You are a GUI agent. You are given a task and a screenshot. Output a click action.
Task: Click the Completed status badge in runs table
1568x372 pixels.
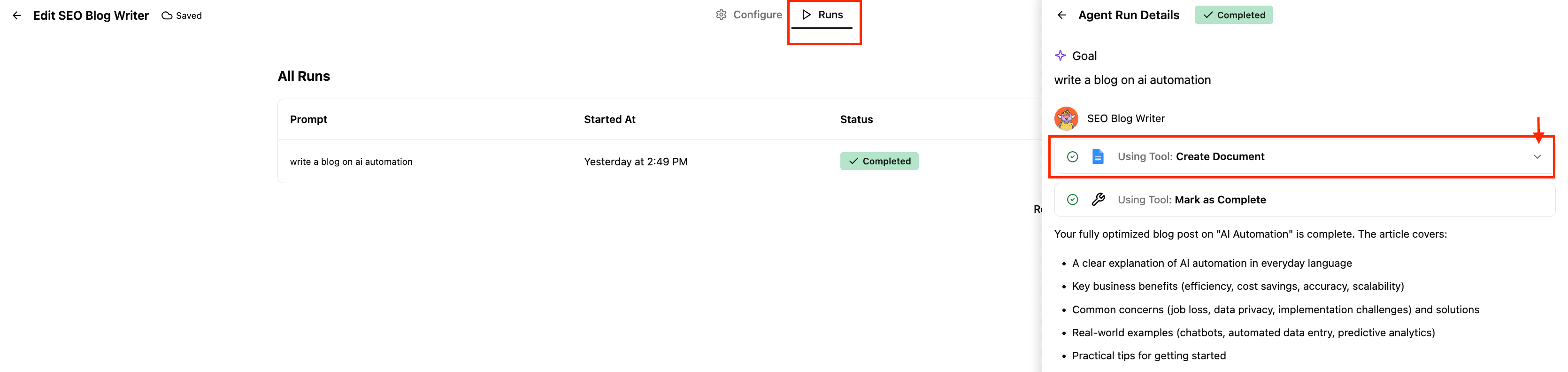pos(879,162)
